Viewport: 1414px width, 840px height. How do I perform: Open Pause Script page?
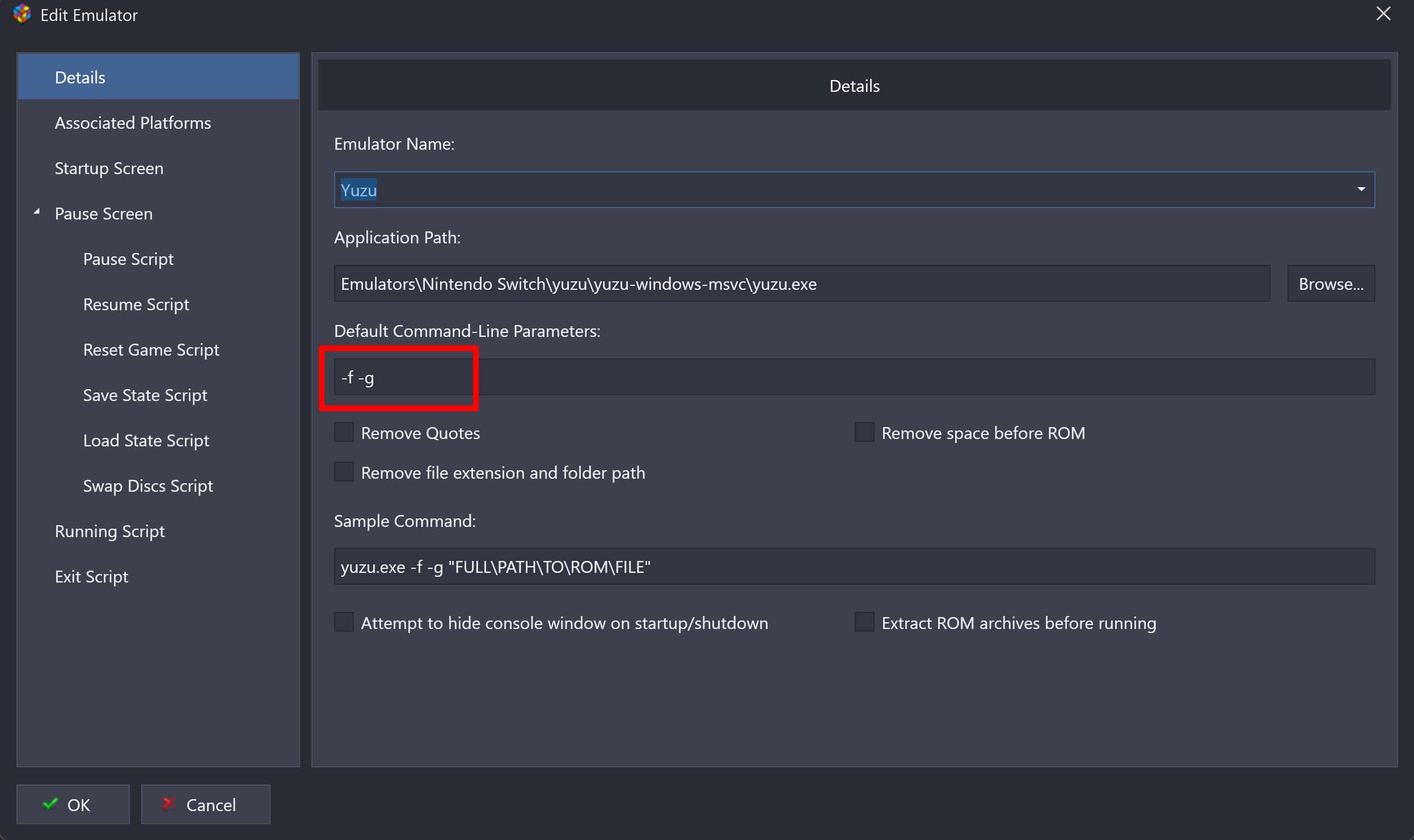point(128,259)
